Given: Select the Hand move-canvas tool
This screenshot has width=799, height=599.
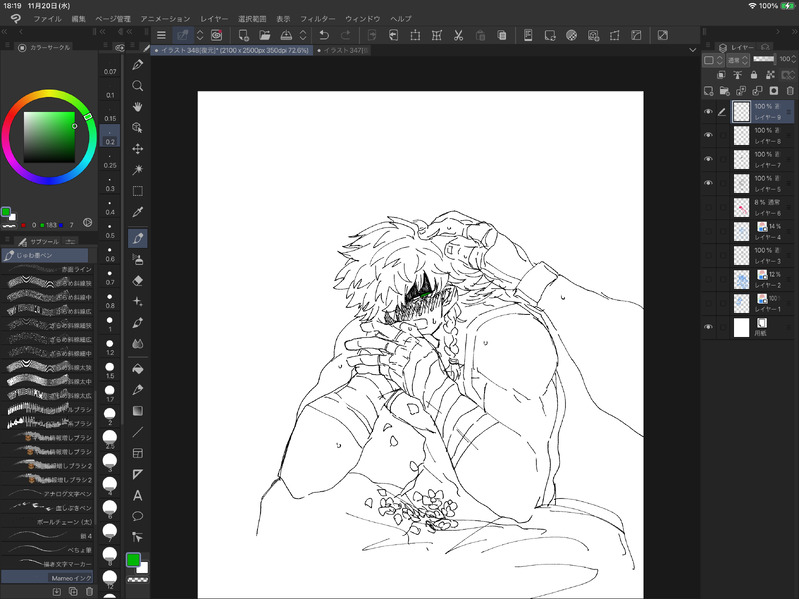Looking at the screenshot, I should pos(138,106).
